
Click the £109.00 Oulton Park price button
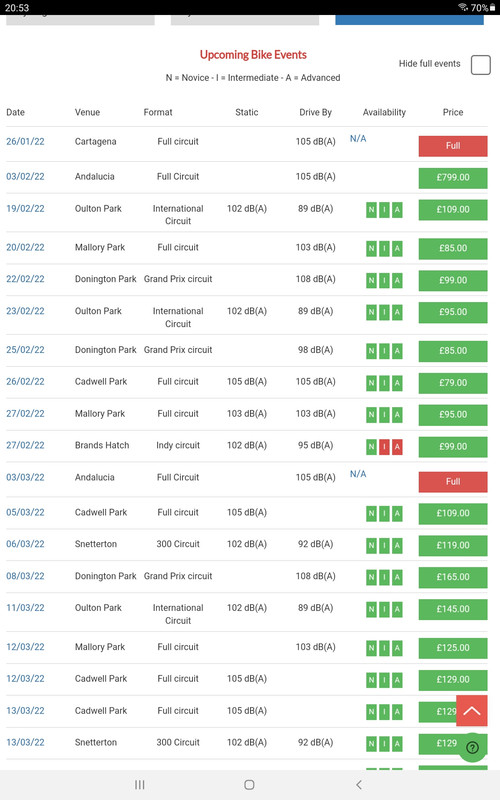453,210
